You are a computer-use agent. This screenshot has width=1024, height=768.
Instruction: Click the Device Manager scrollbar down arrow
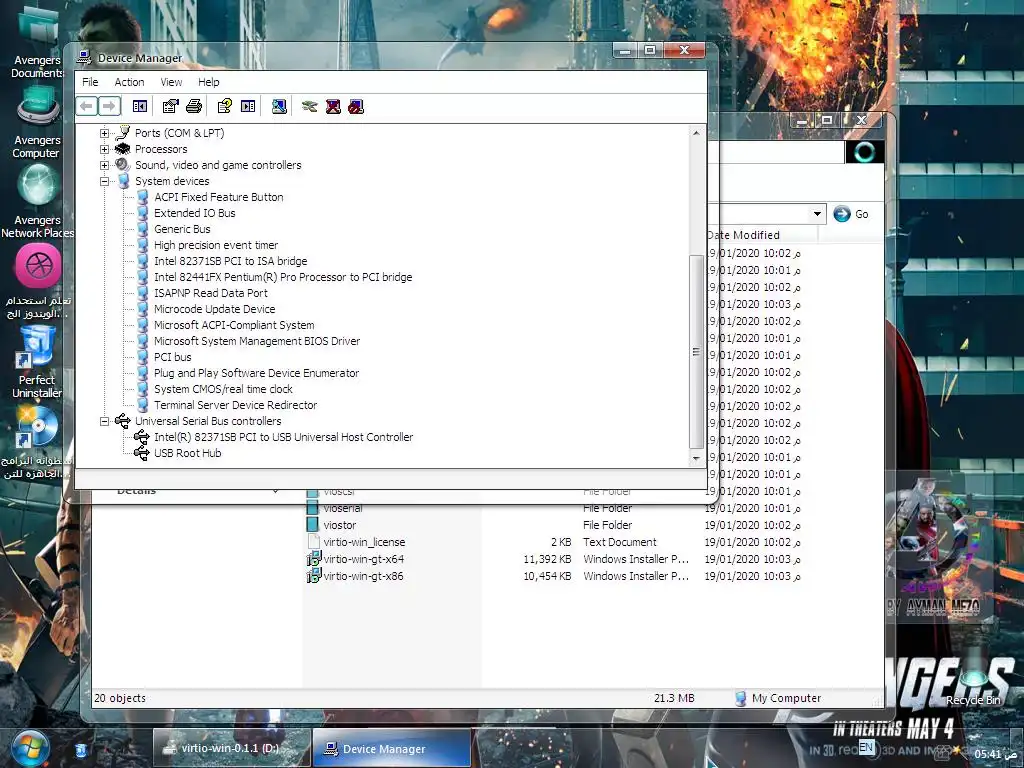click(x=696, y=458)
